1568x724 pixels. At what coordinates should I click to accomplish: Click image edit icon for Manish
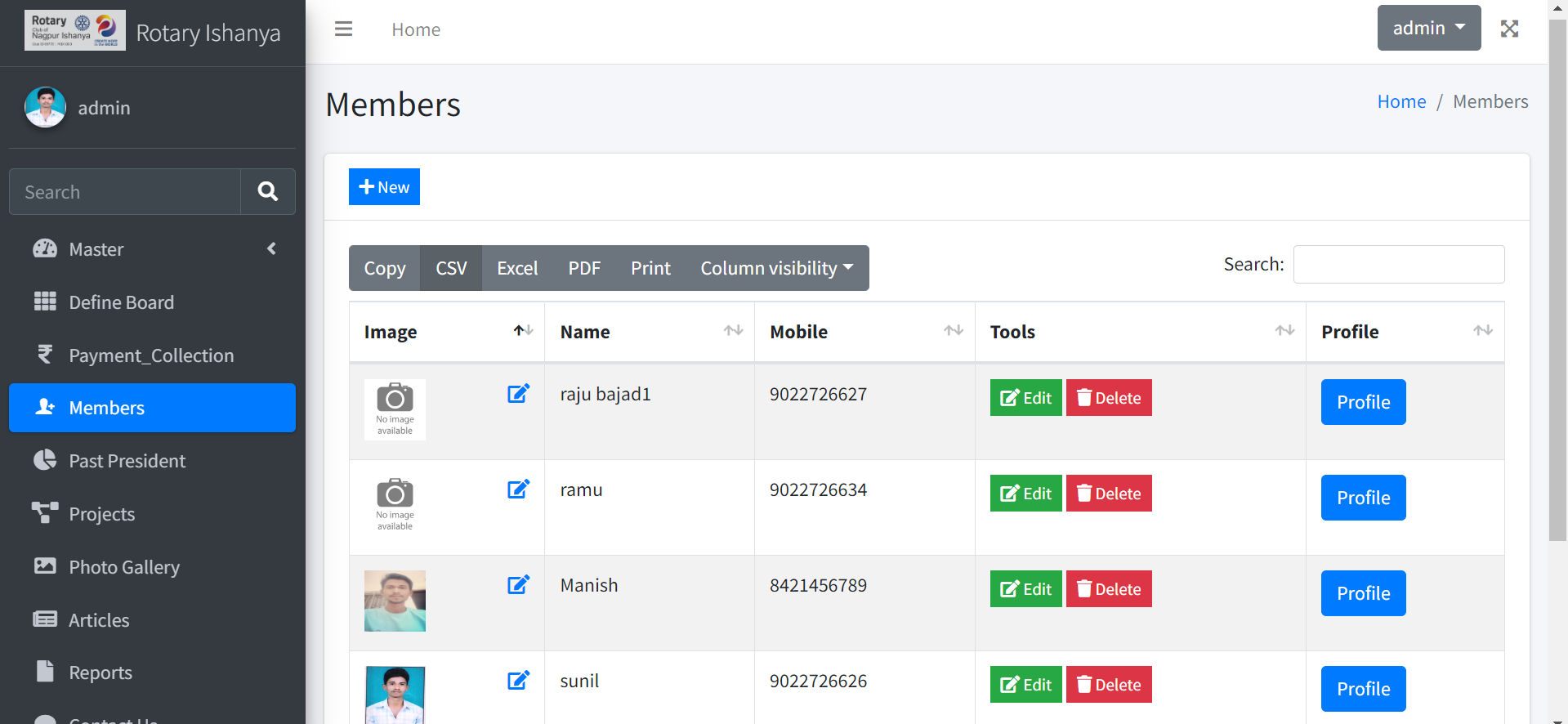point(518,585)
